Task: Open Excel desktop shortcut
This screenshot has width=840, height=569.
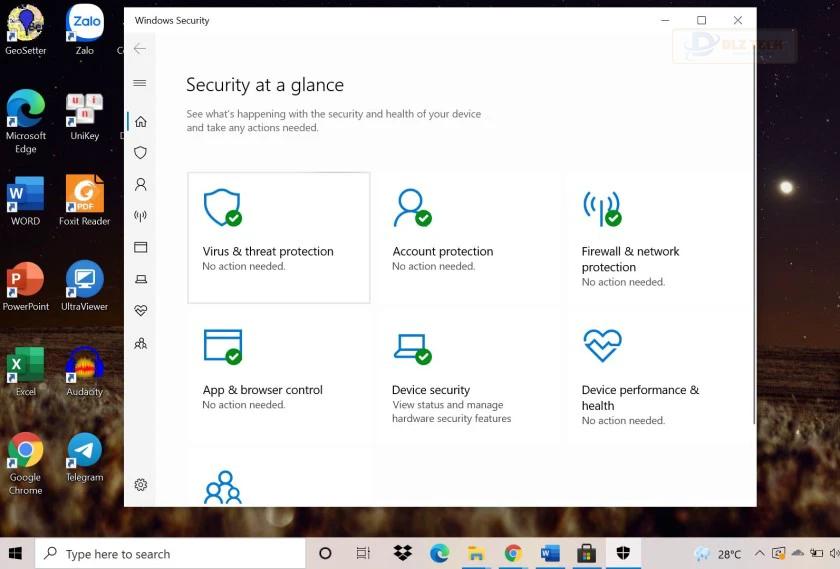Action: 25,371
